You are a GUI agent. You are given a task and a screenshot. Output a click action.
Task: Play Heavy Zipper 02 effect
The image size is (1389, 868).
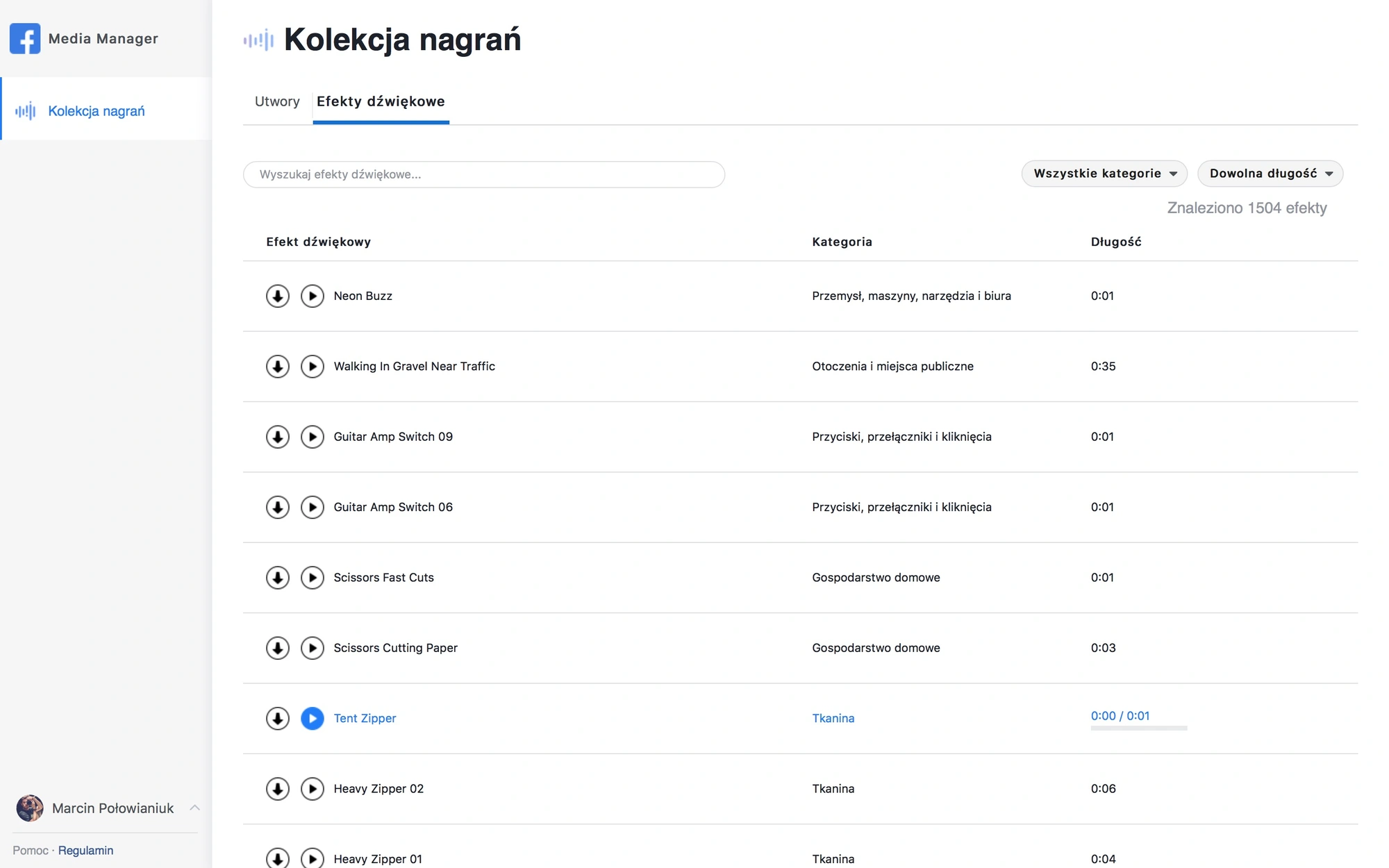(x=313, y=789)
